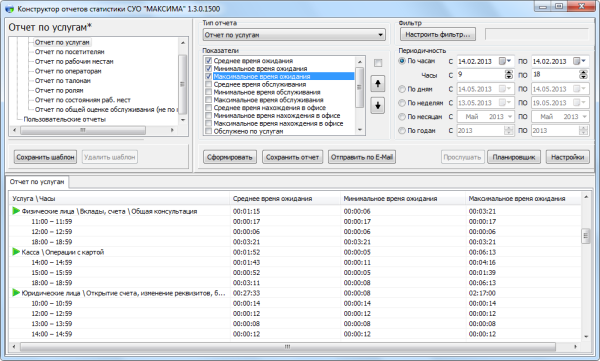Click horizontal scrollbar of results table

point(287,347)
